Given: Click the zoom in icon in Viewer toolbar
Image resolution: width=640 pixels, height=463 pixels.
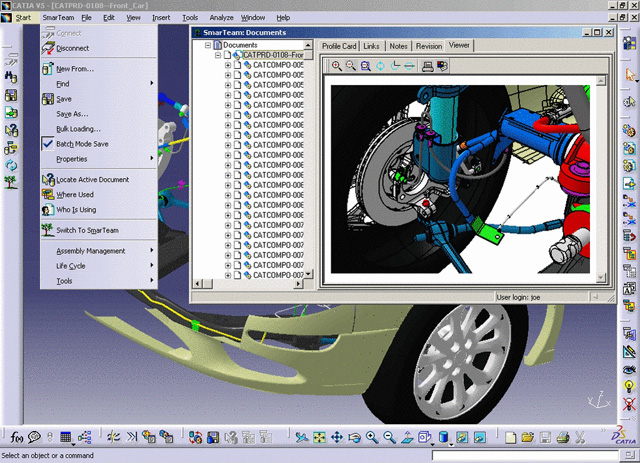Looking at the screenshot, I should pos(336,66).
